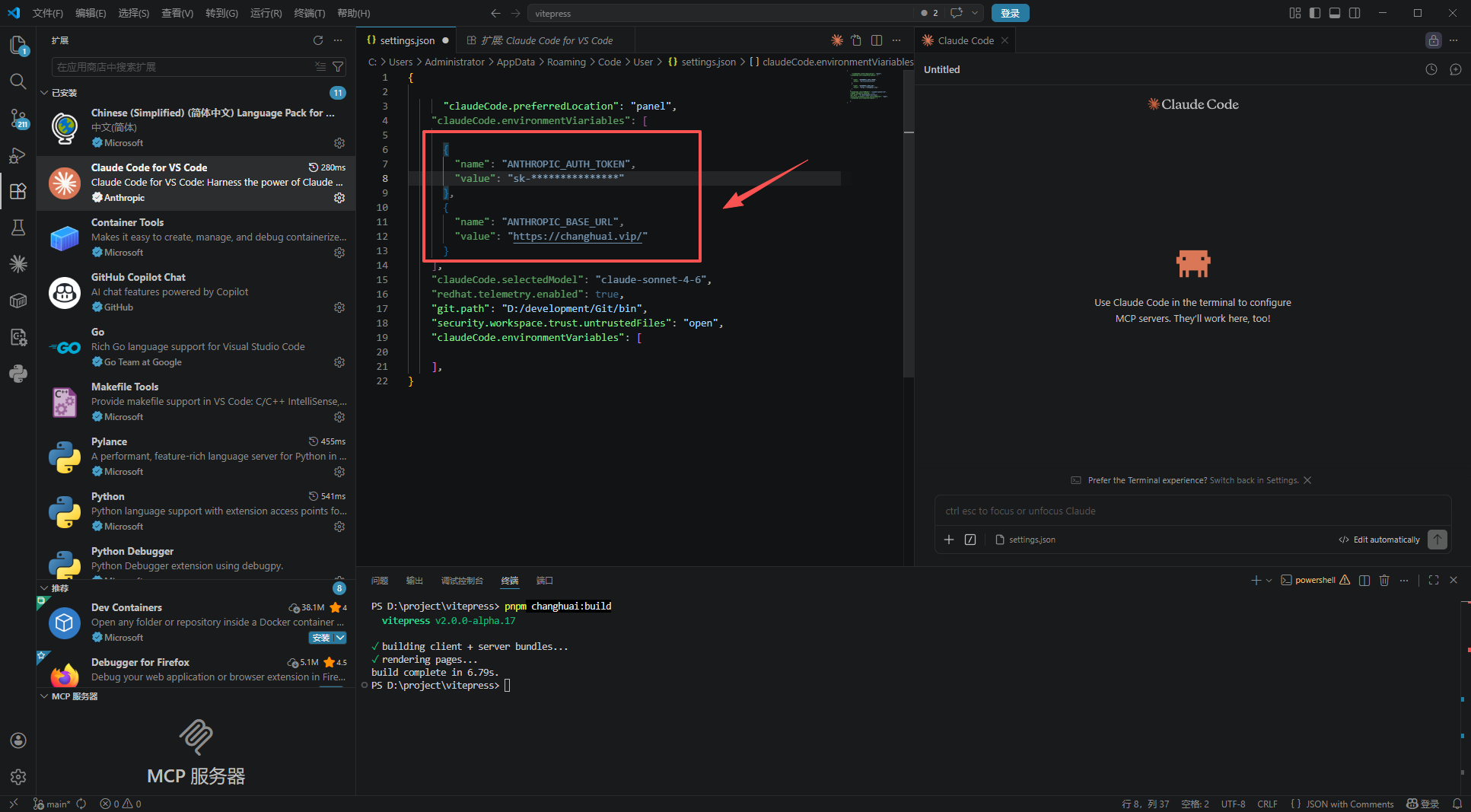Open manage gear for Claude Code extension
Screen dimensions: 1471x812
(x=339, y=198)
